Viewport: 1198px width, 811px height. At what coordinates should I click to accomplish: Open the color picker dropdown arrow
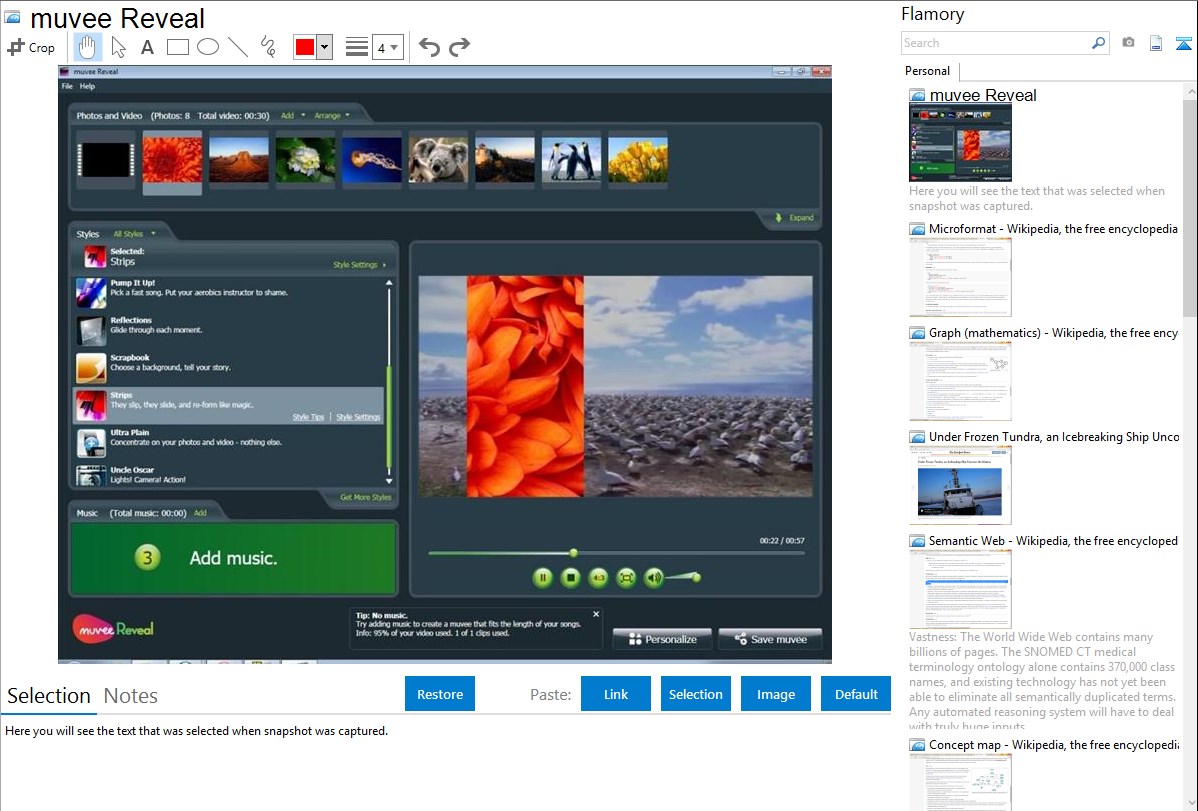coord(324,47)
